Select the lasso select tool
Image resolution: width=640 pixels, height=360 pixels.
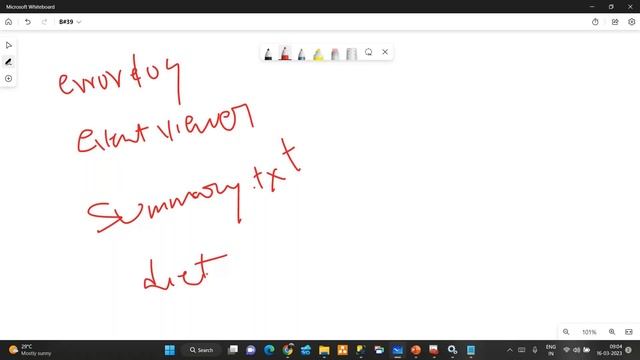(369, 52)
